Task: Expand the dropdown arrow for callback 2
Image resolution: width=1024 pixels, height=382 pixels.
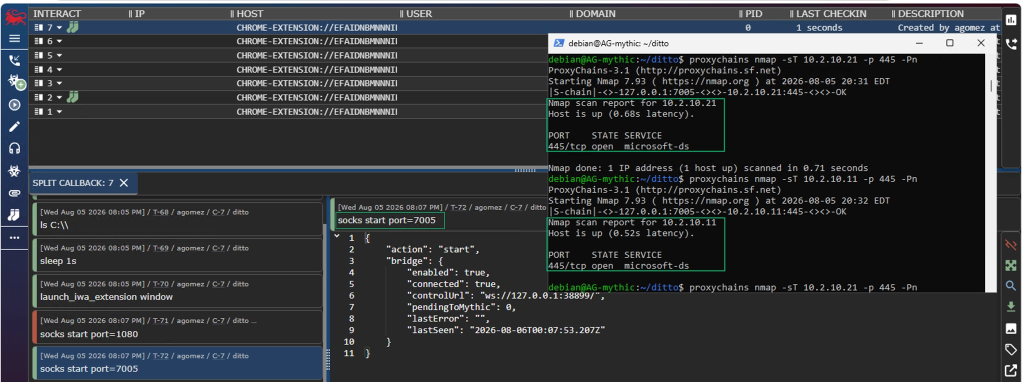Action: coord(59,98)
